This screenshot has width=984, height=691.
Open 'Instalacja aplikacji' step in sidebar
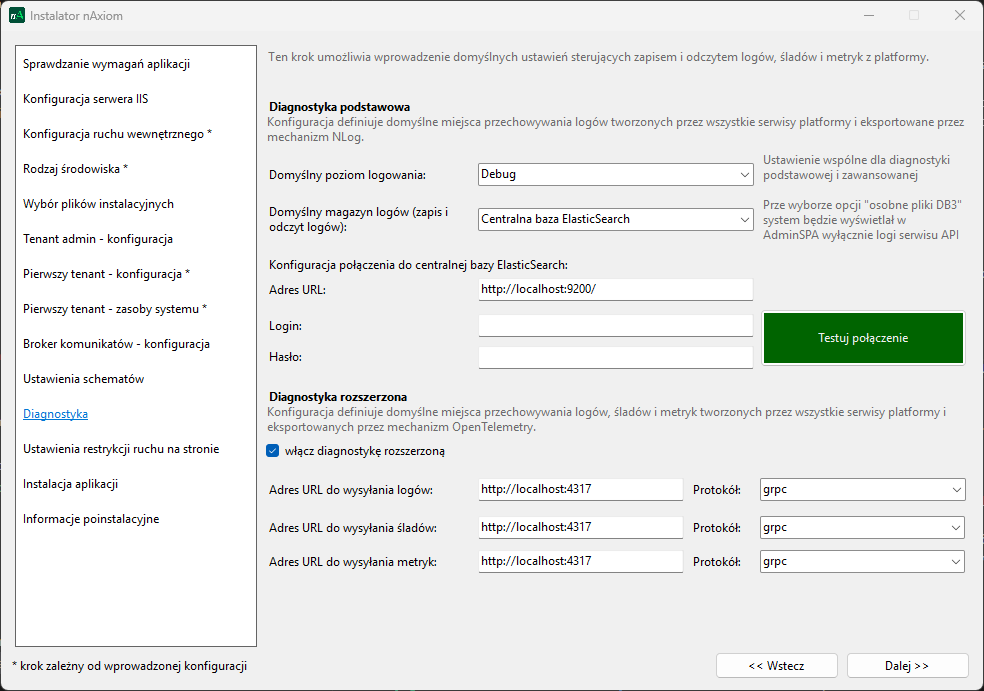coord(70,484)
